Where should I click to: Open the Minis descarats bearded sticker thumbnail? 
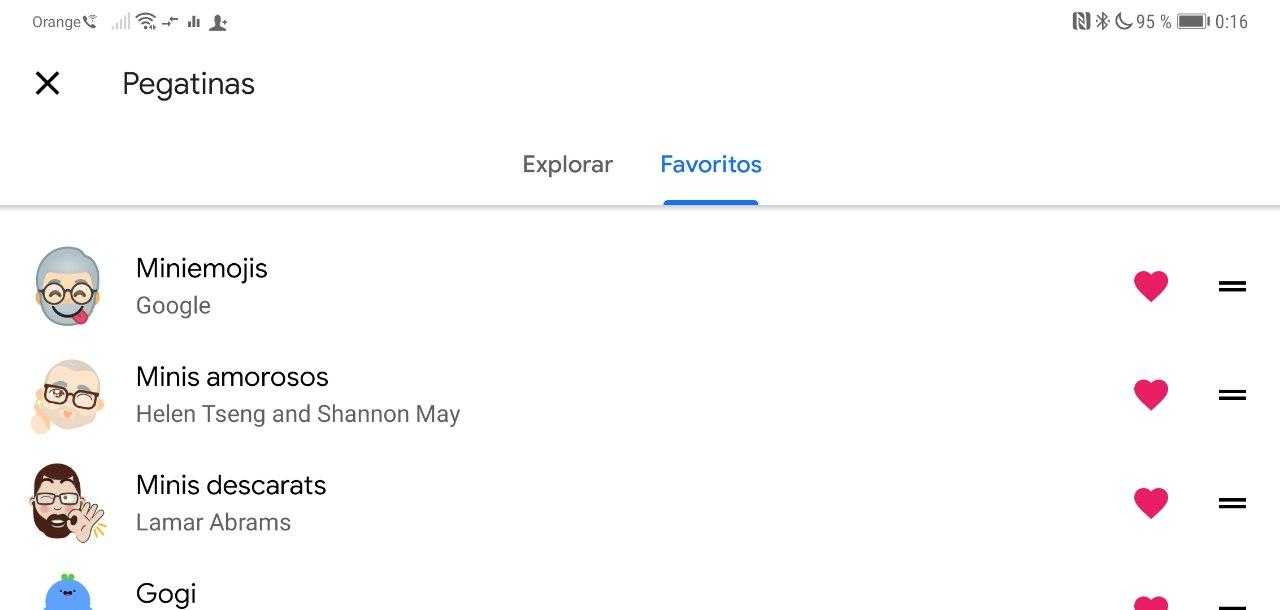(68, 503)
